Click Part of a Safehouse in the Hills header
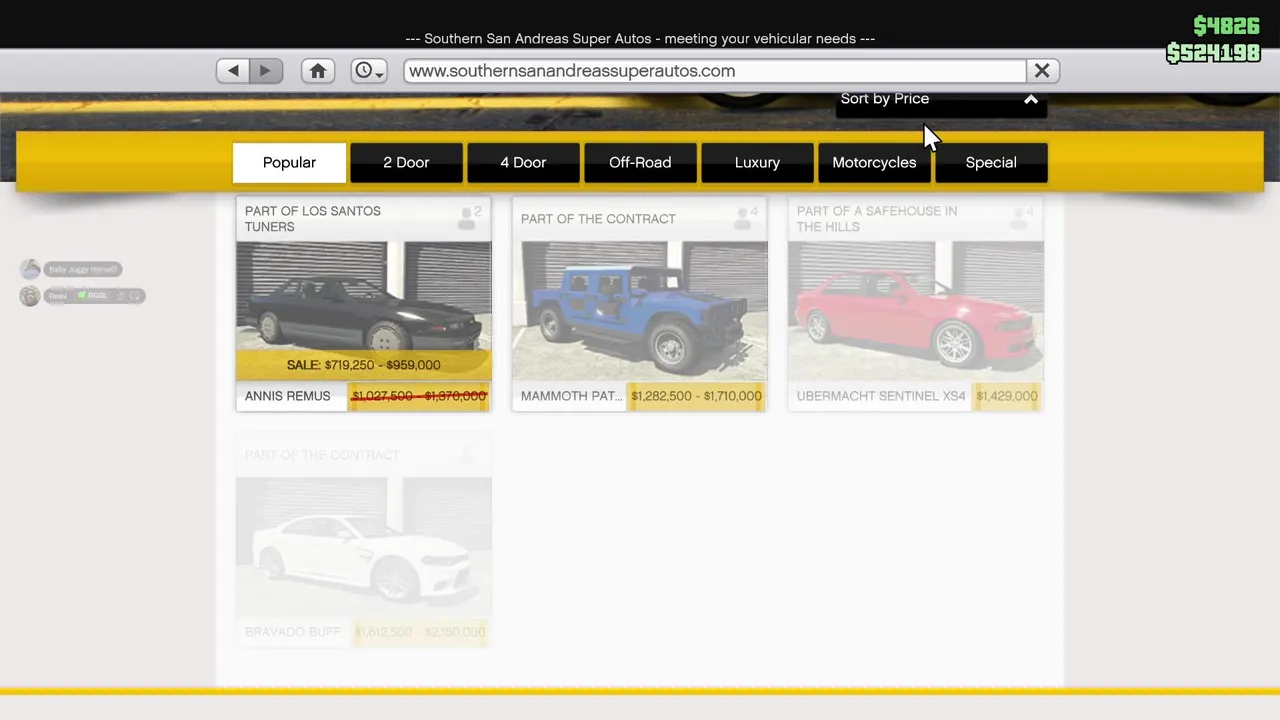This screenshot has width=1280, height=720. [x=877, y=219]
